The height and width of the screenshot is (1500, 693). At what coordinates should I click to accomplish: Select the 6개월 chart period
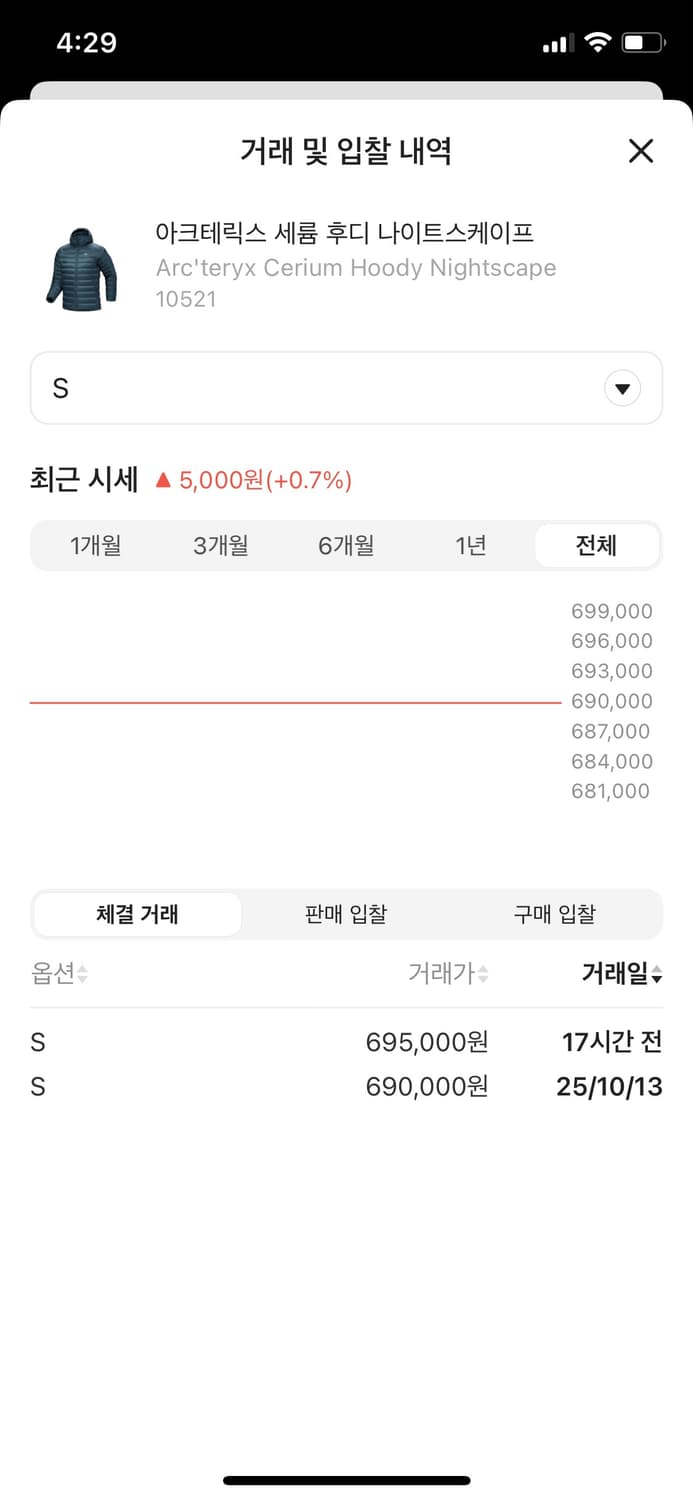point(346,545)
